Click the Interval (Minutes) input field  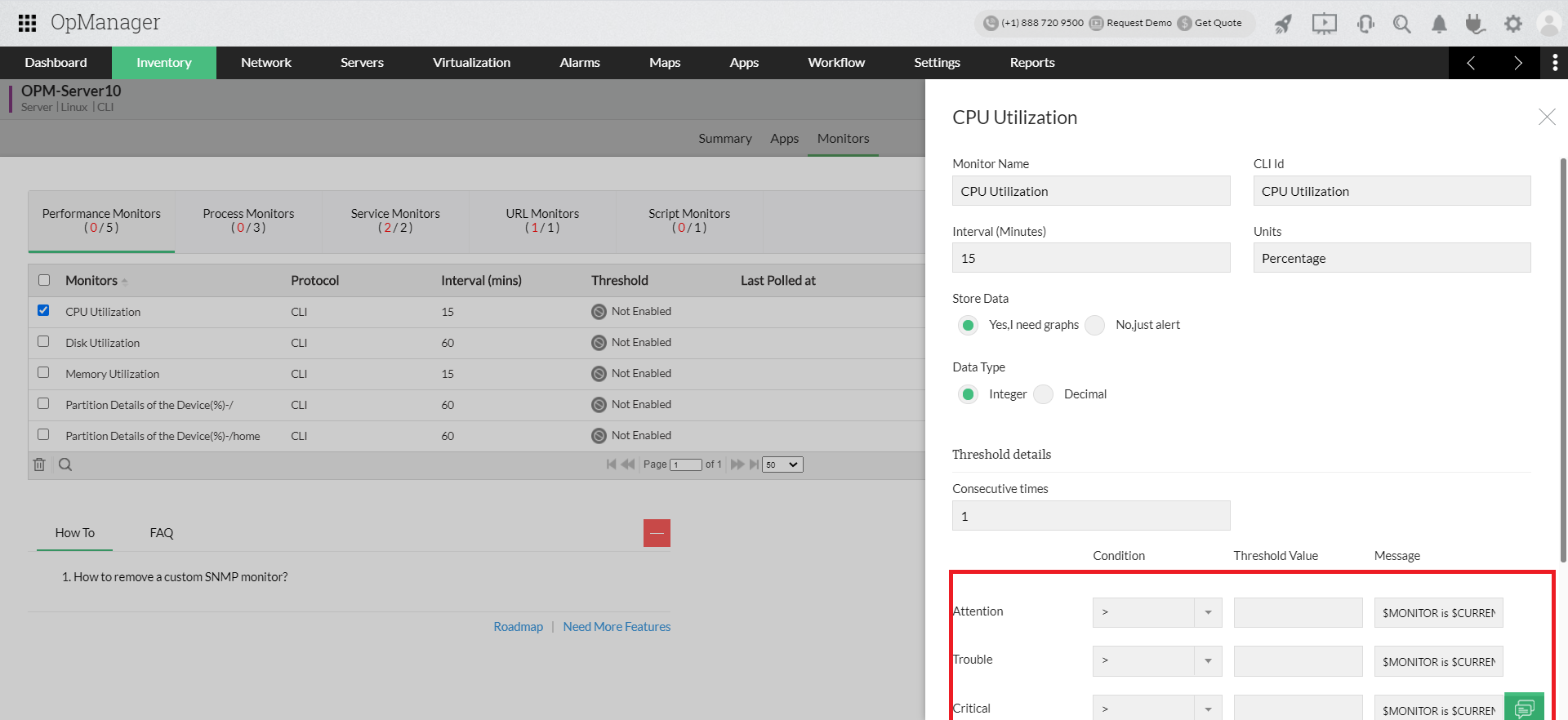(1091, 258)
